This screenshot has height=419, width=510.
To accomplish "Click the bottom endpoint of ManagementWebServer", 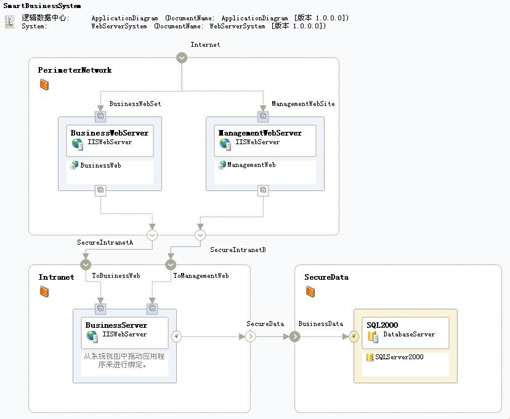I will tap(263, 190).
